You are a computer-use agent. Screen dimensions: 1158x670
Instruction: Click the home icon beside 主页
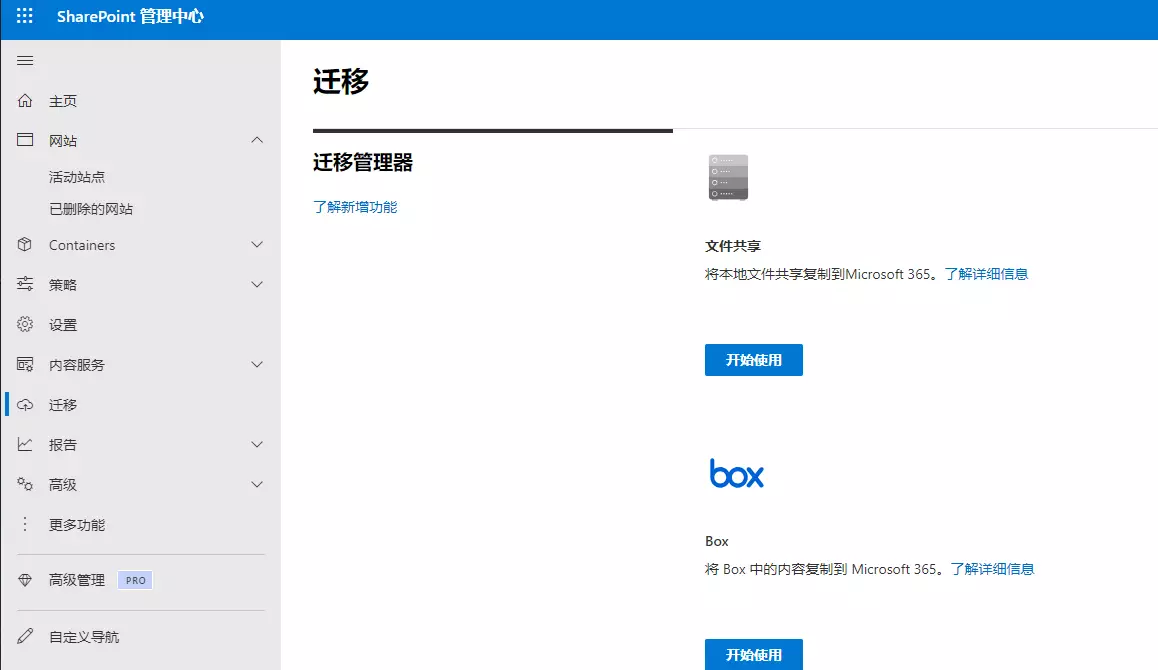(x=25, y=100)
